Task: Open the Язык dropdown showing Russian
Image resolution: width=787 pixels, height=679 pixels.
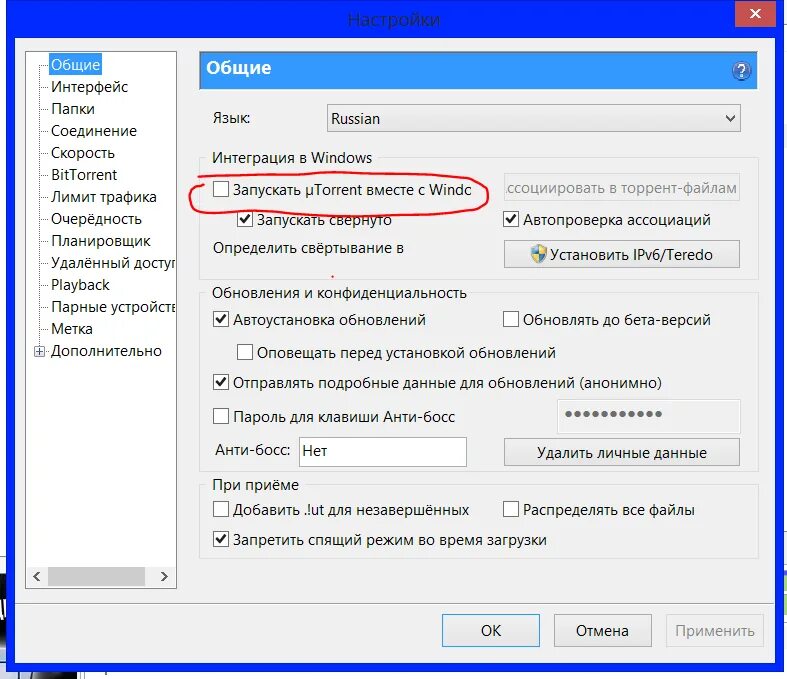Action: [534, 118]
